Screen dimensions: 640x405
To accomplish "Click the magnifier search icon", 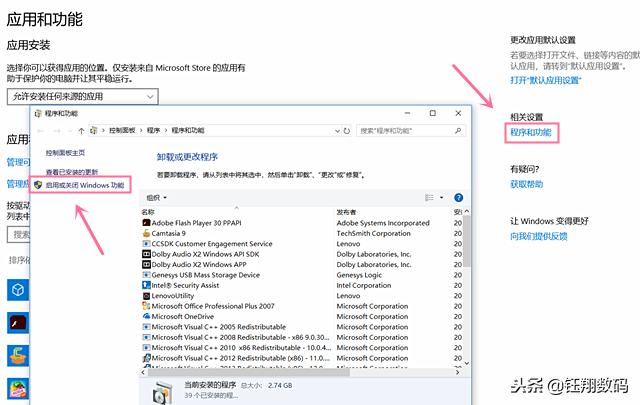I will (x=458, y=131).
